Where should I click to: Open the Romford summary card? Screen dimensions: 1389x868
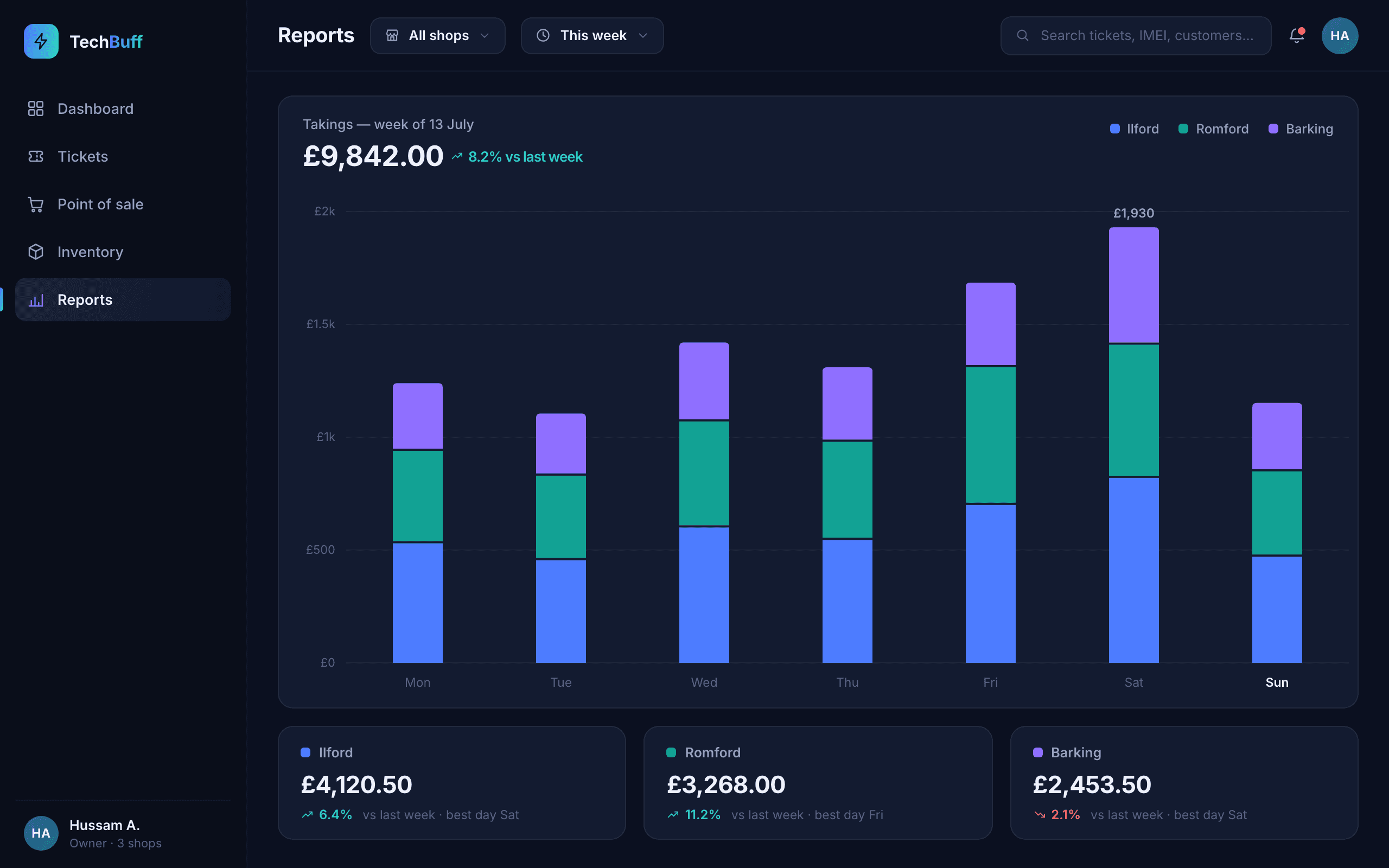[818, 782]
